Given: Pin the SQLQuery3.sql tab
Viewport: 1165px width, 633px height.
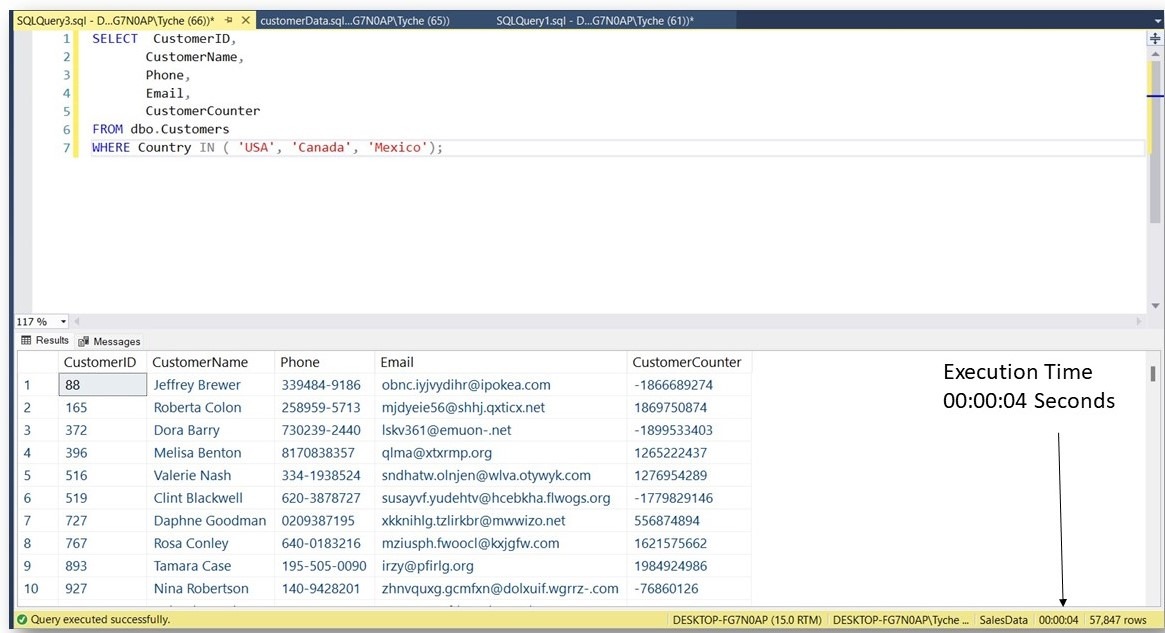Looking at the screenshot, I should click(229, 21).
